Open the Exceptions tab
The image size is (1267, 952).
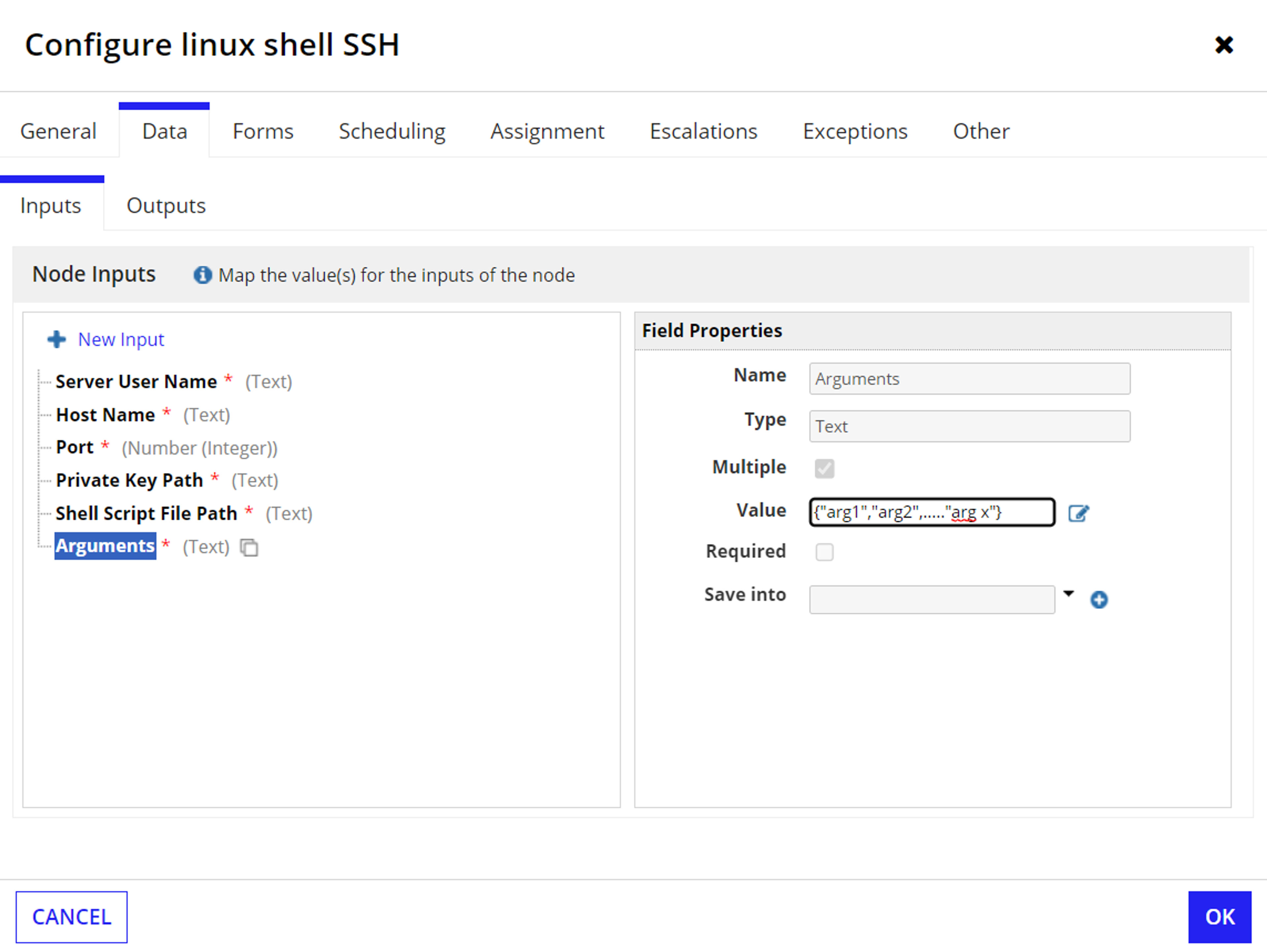855,131
